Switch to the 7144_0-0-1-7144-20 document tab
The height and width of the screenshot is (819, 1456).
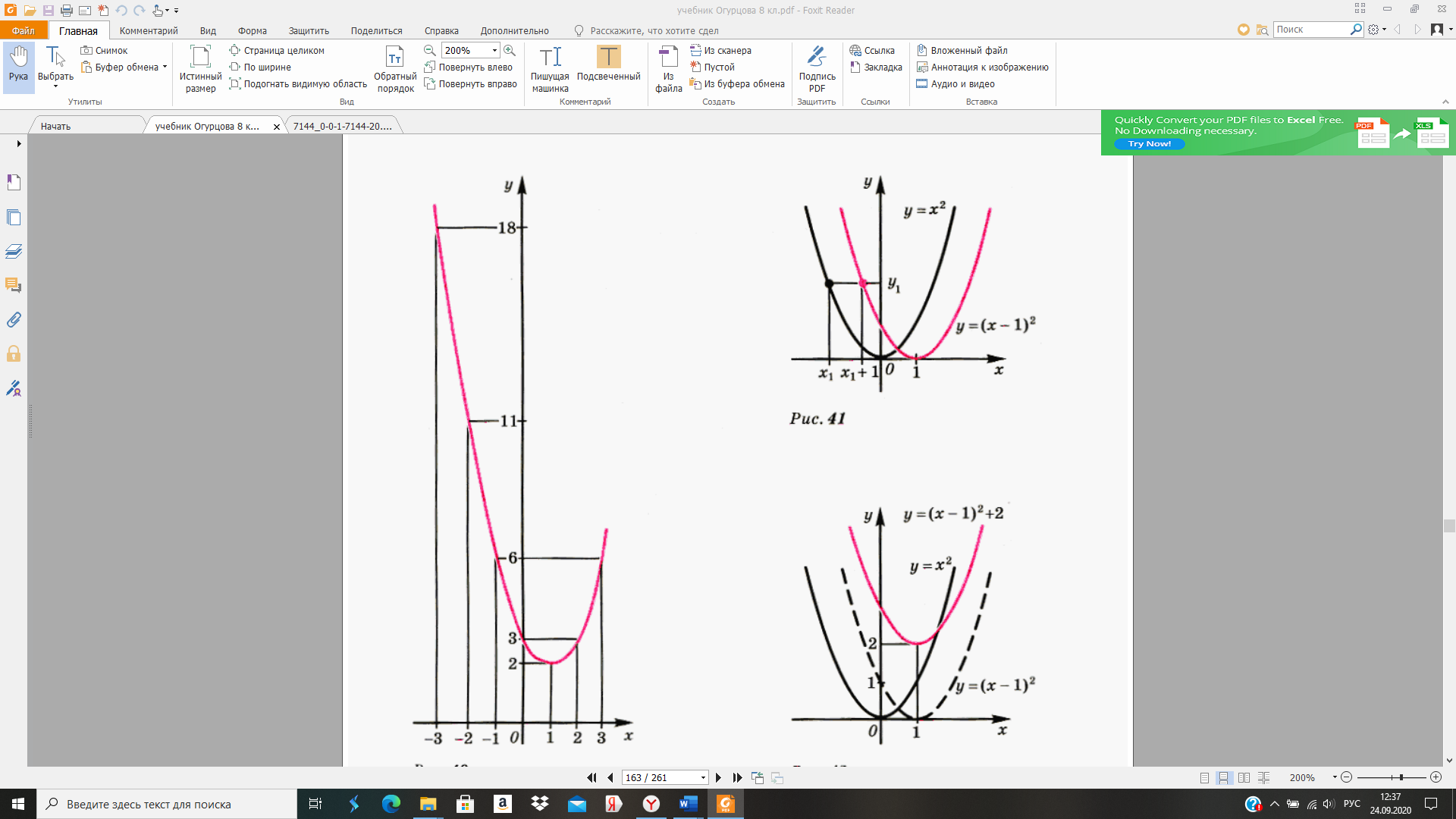(343, 126)
